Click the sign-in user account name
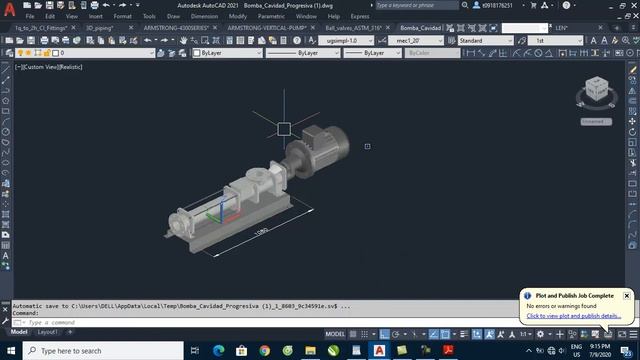Screen dimensions: 640x360 pos(497,5)
